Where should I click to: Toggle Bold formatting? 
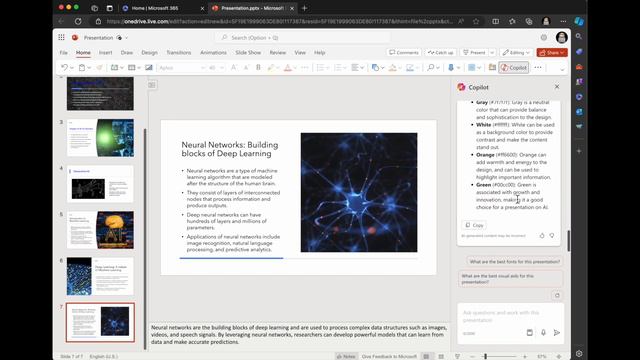pyautogui.click(x=258, y=68)
